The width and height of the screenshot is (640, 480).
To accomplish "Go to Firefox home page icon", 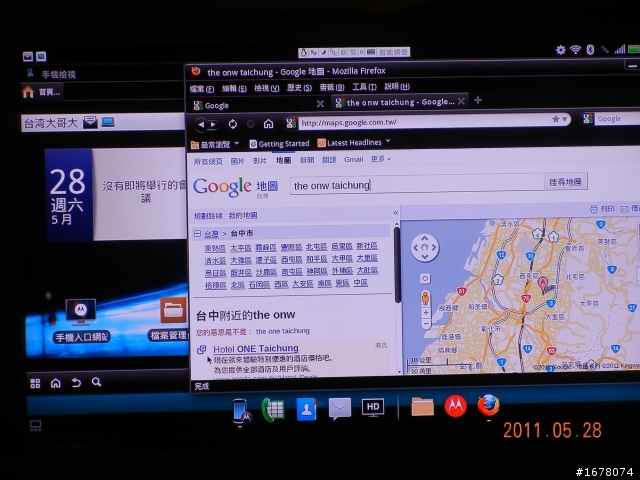I will click(268, 124).
